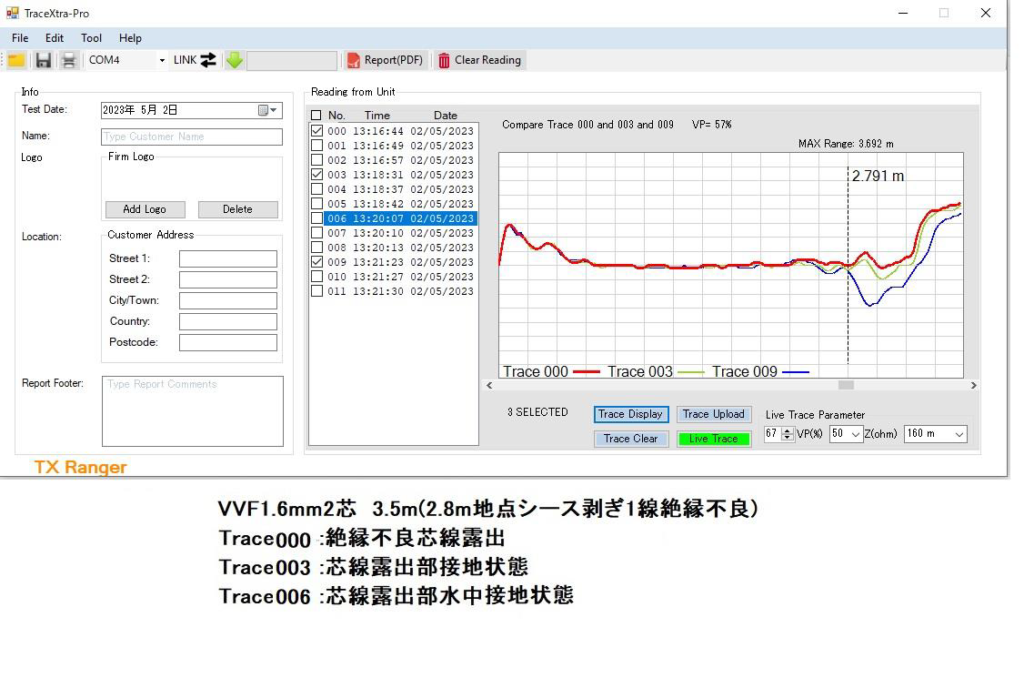This screenshot has height=688, width=1024.
Task: Click the Country input field
Action: 228,321
